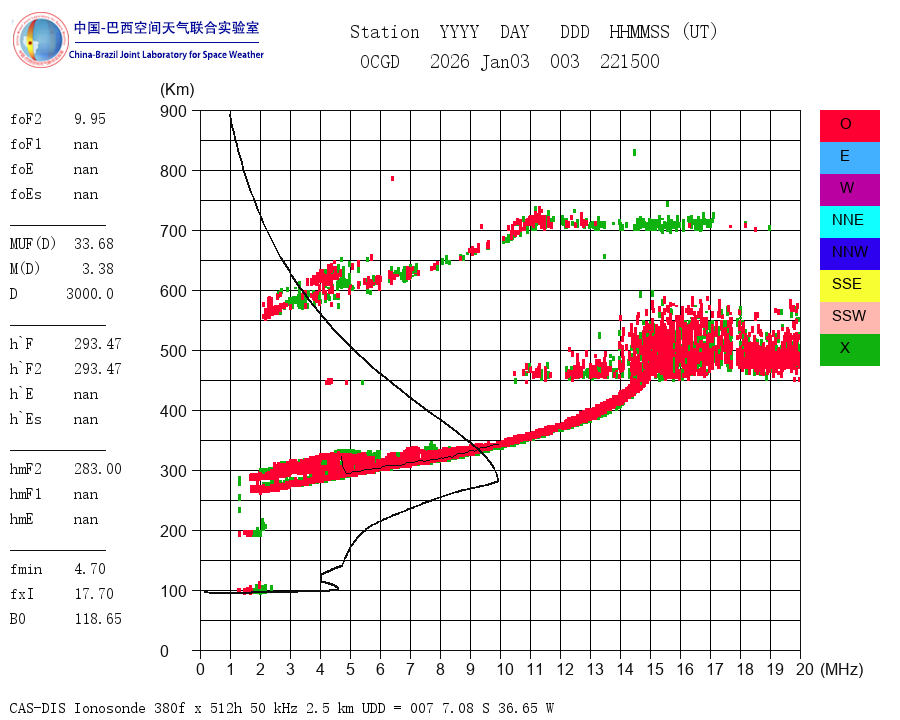Click the Chinese laboratory title text
Screen dimensions: 900x720
click(x=166, y=28)
